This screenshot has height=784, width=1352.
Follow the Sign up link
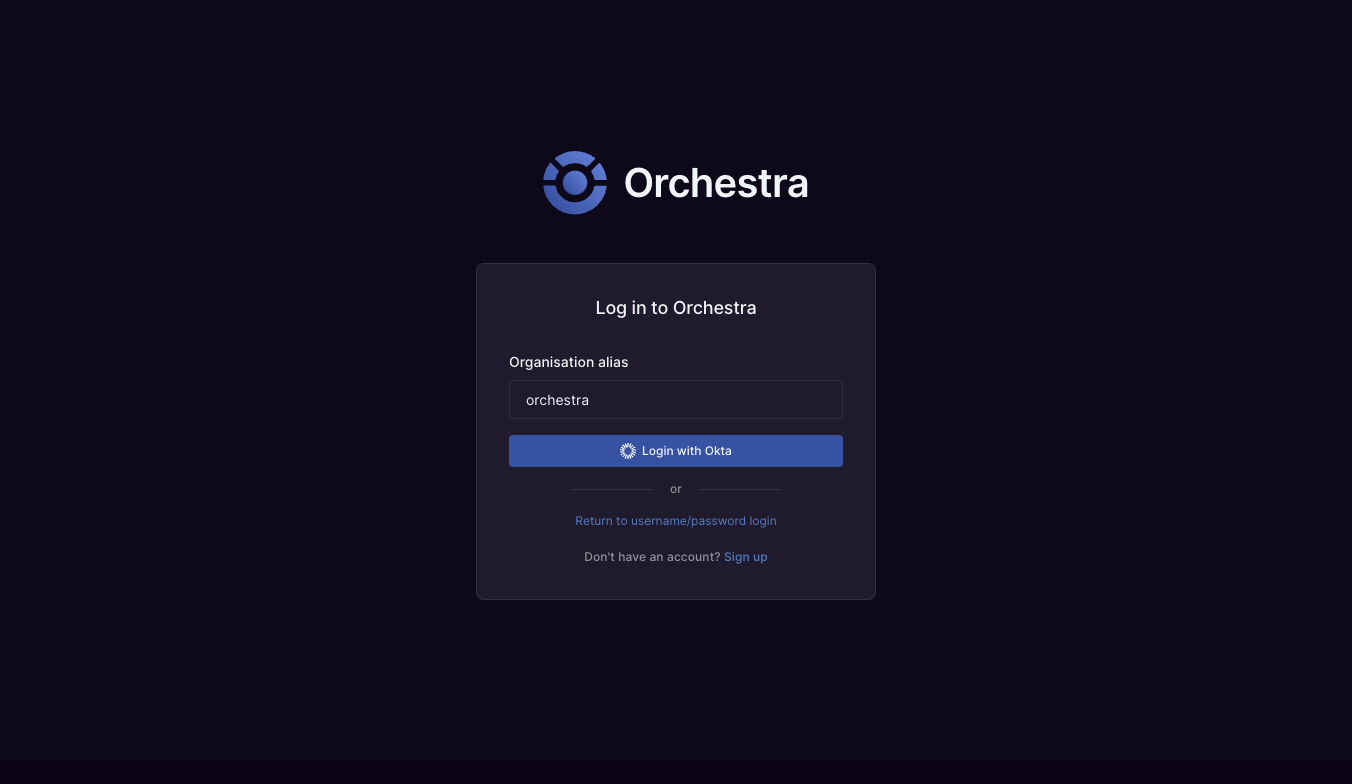click(x=745, y=556)
